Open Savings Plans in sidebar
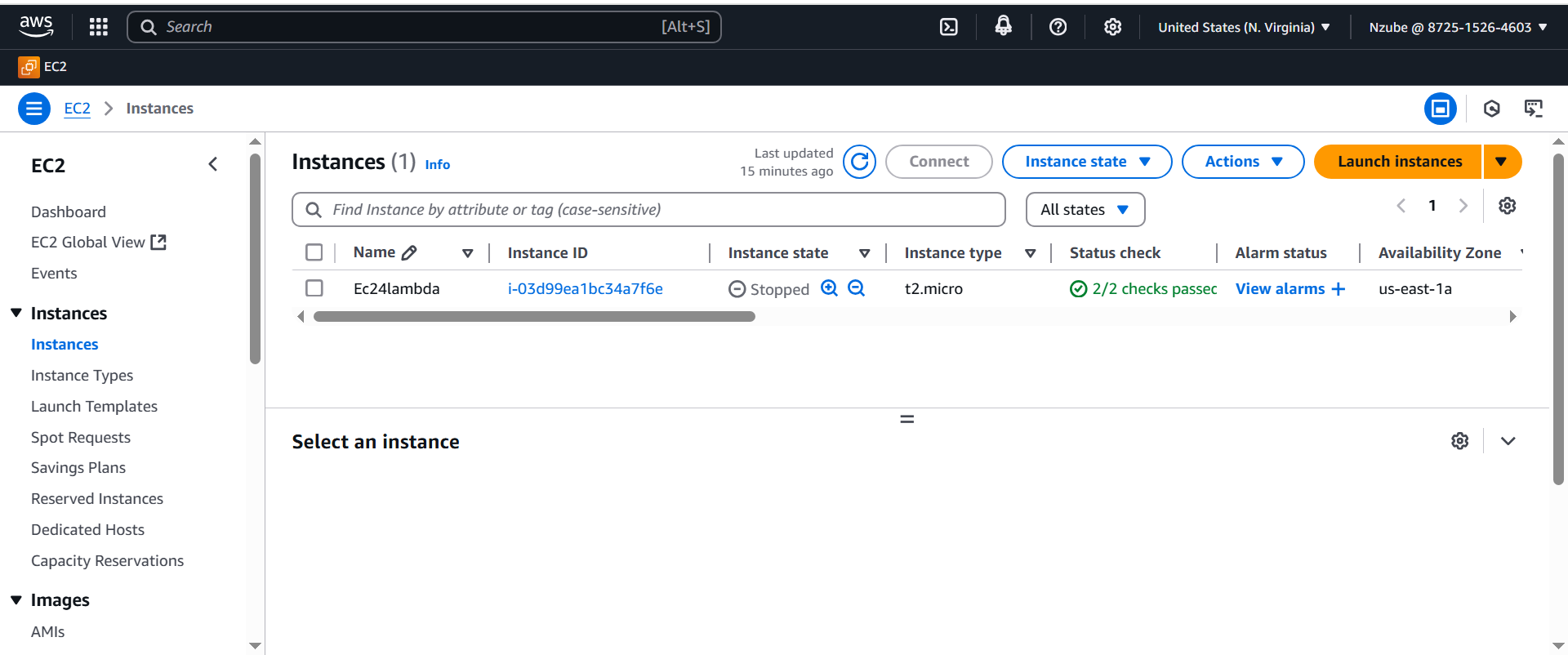1568x655 pixels. click(78, 468)
